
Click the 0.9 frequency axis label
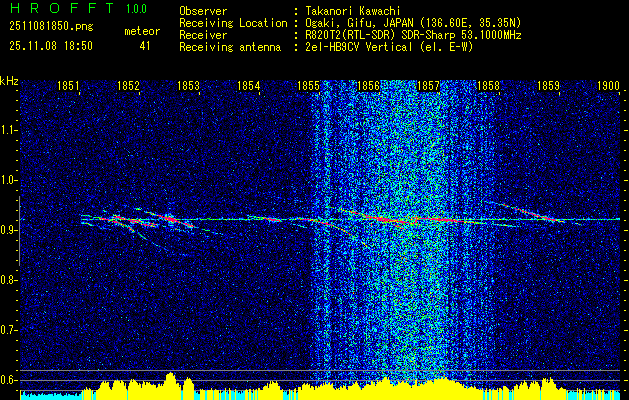pos(9,230)
